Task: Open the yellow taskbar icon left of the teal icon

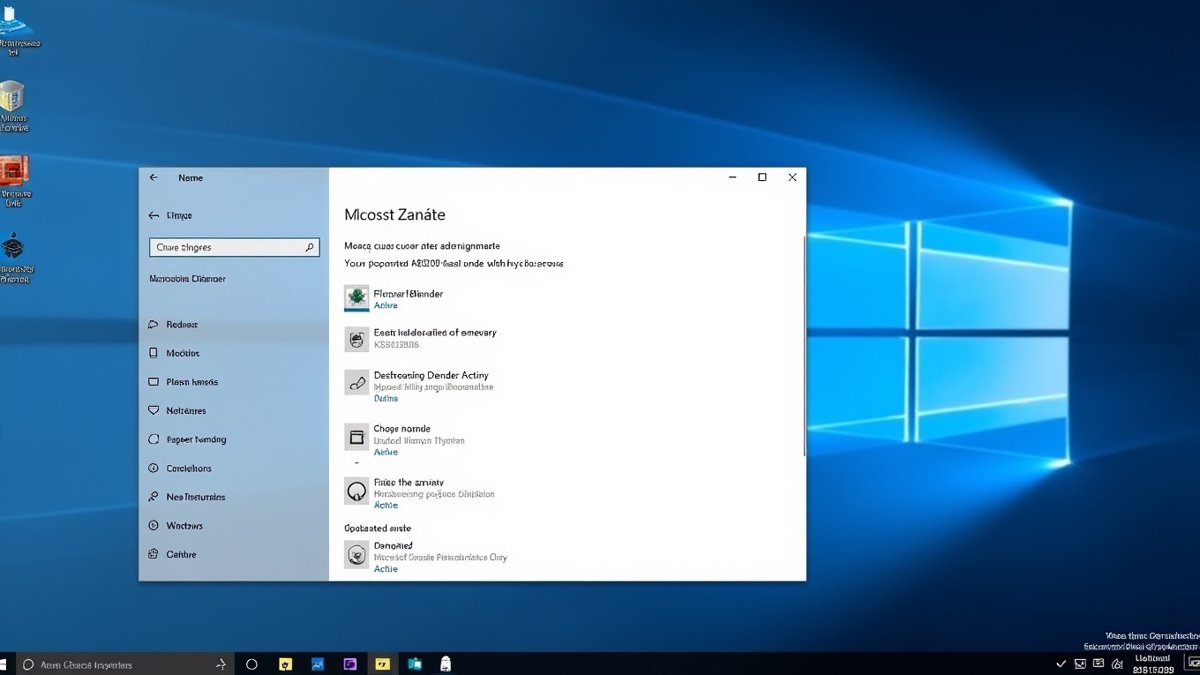Action: point(381,664)
